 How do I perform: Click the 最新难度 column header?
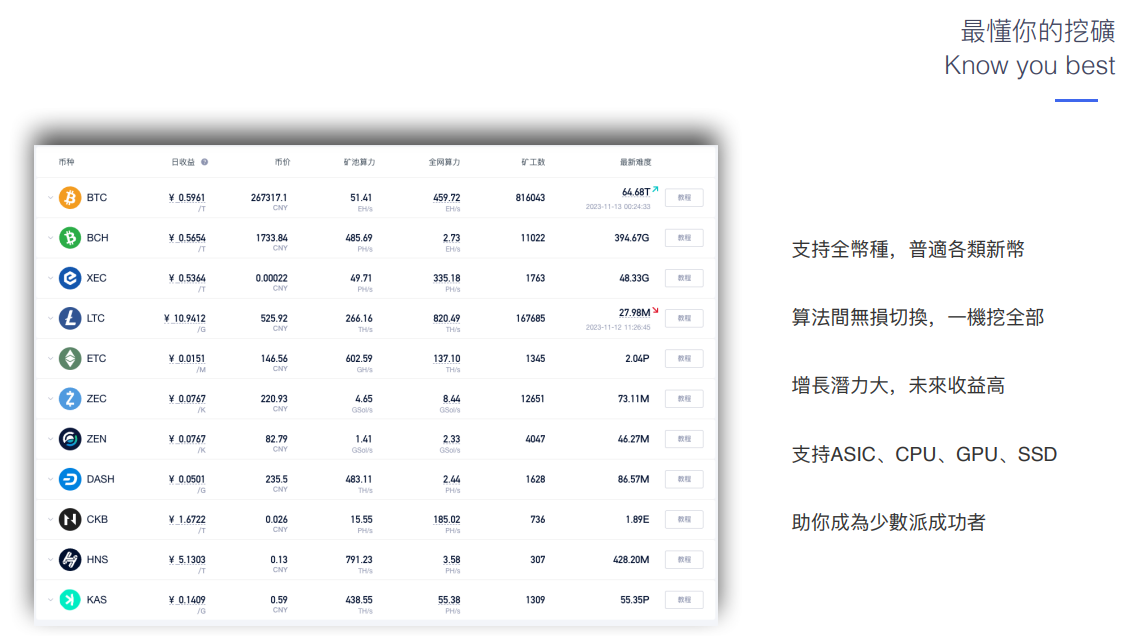pyautogui.click(x=635, y=162)
